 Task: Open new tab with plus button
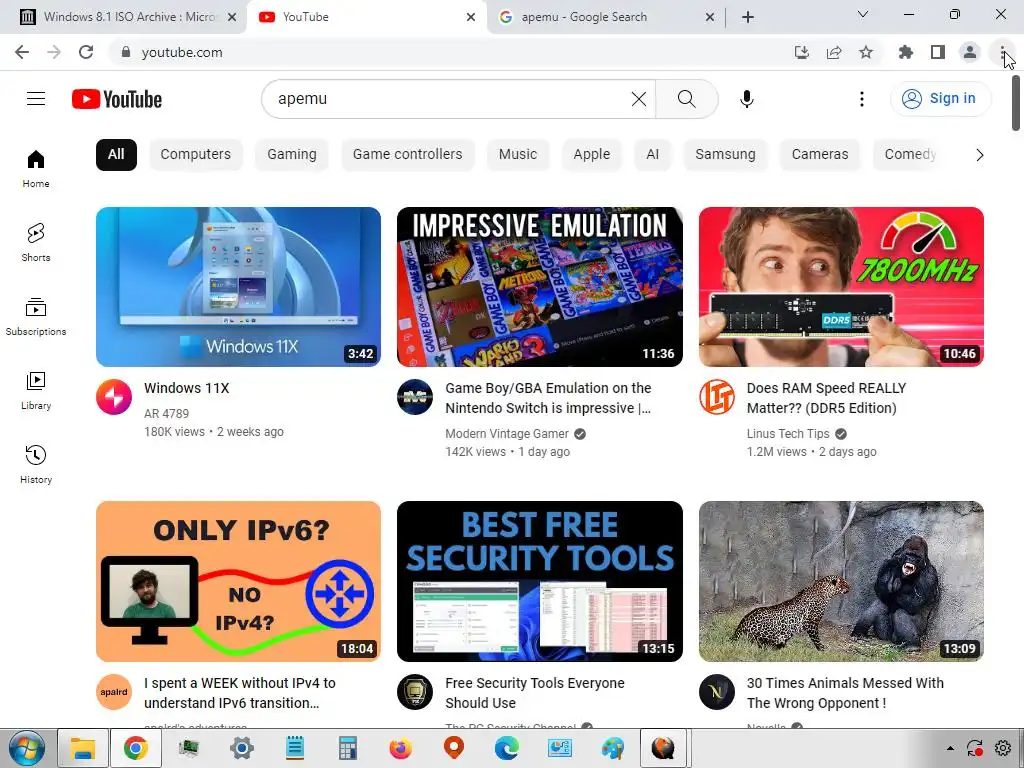point(748,17)
